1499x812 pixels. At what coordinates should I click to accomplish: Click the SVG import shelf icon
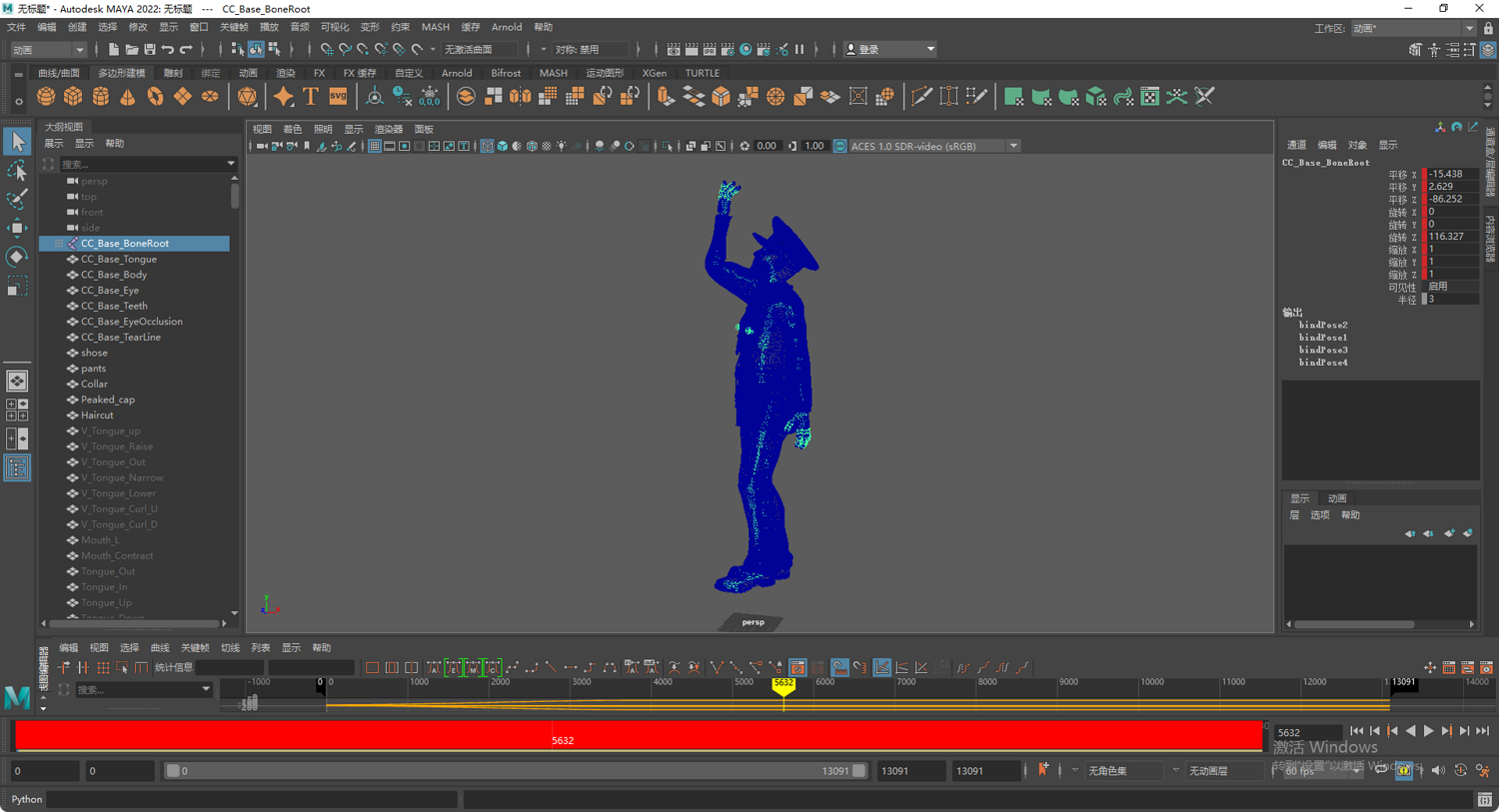pyautogui.click(x=338, y=97)
